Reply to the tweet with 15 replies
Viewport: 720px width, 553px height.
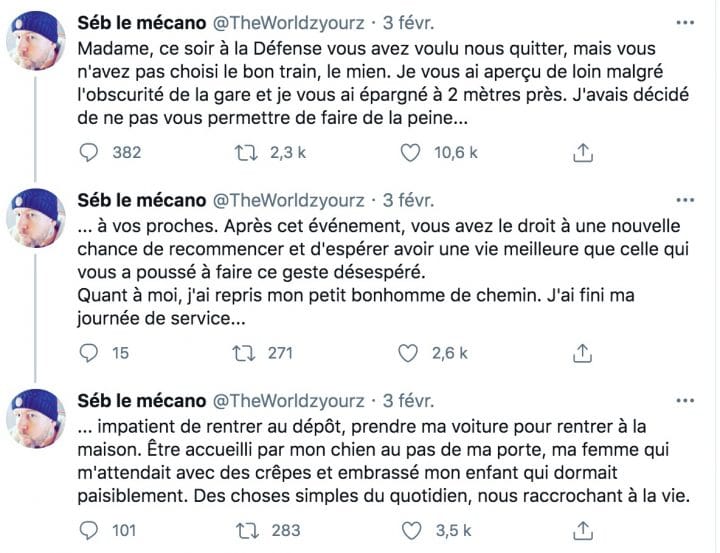89,352
